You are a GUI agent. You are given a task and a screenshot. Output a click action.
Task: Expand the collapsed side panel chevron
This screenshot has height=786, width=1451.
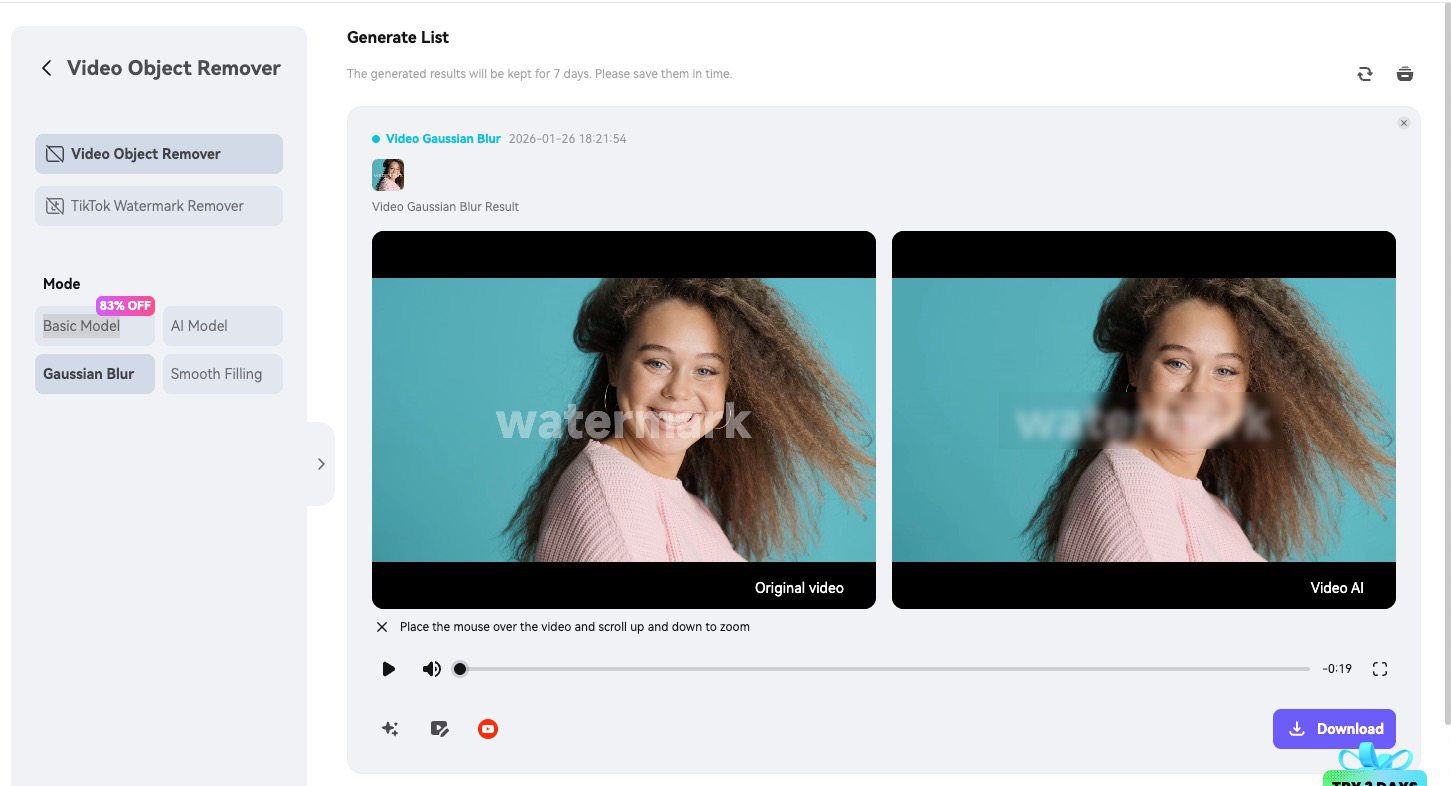point(321,463)
